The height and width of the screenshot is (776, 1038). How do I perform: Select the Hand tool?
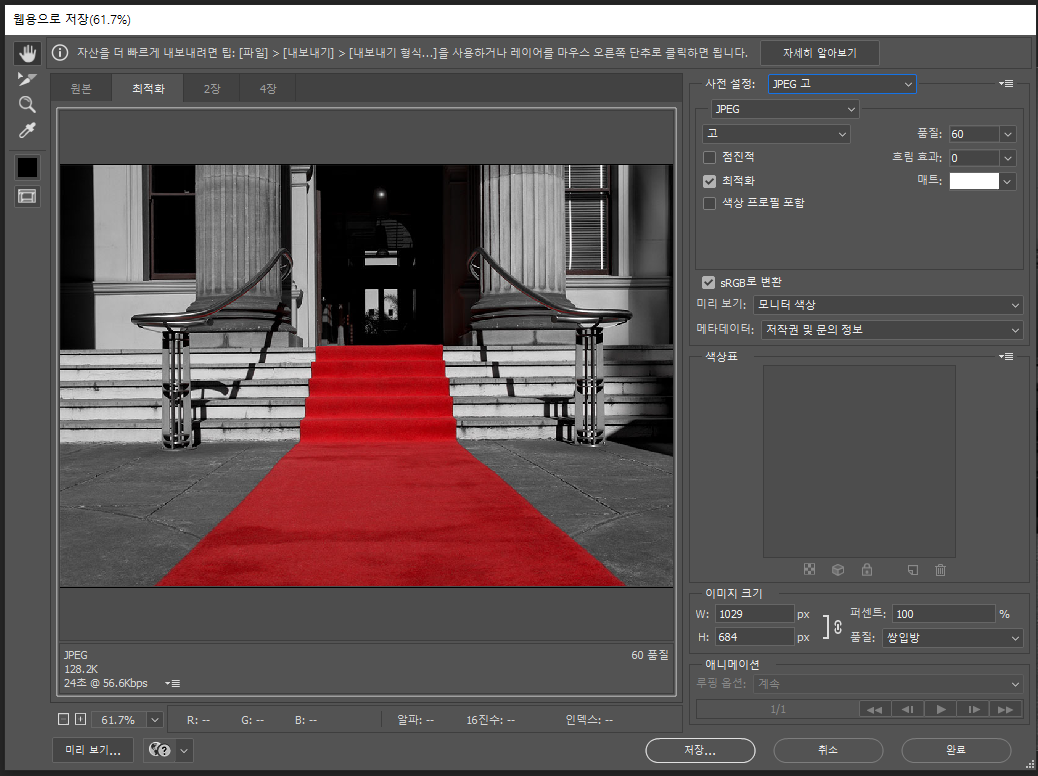(x=27, y=53)
